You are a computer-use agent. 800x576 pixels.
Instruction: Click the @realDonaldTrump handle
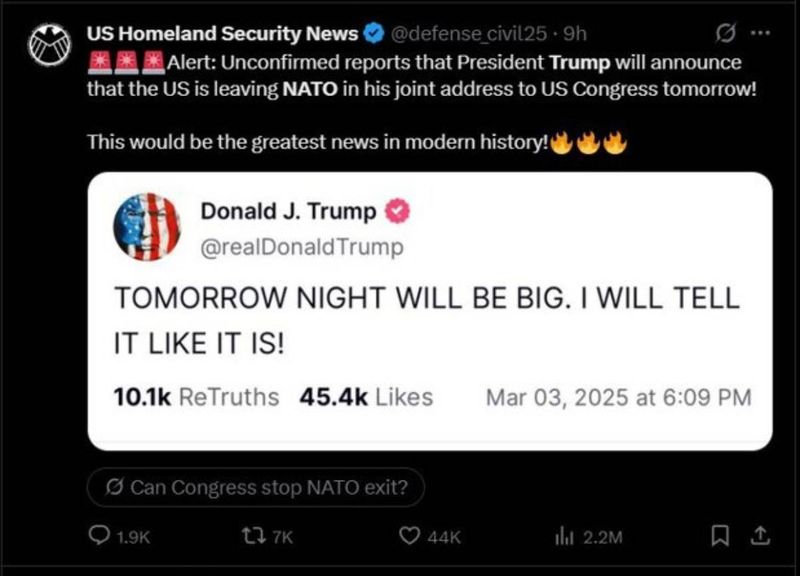pyautogui.click(x=302, y=247)
